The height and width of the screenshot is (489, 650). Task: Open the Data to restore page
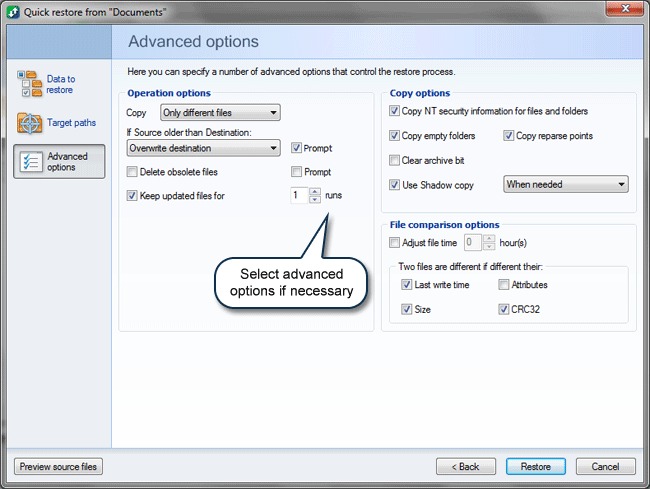[61, 84]
